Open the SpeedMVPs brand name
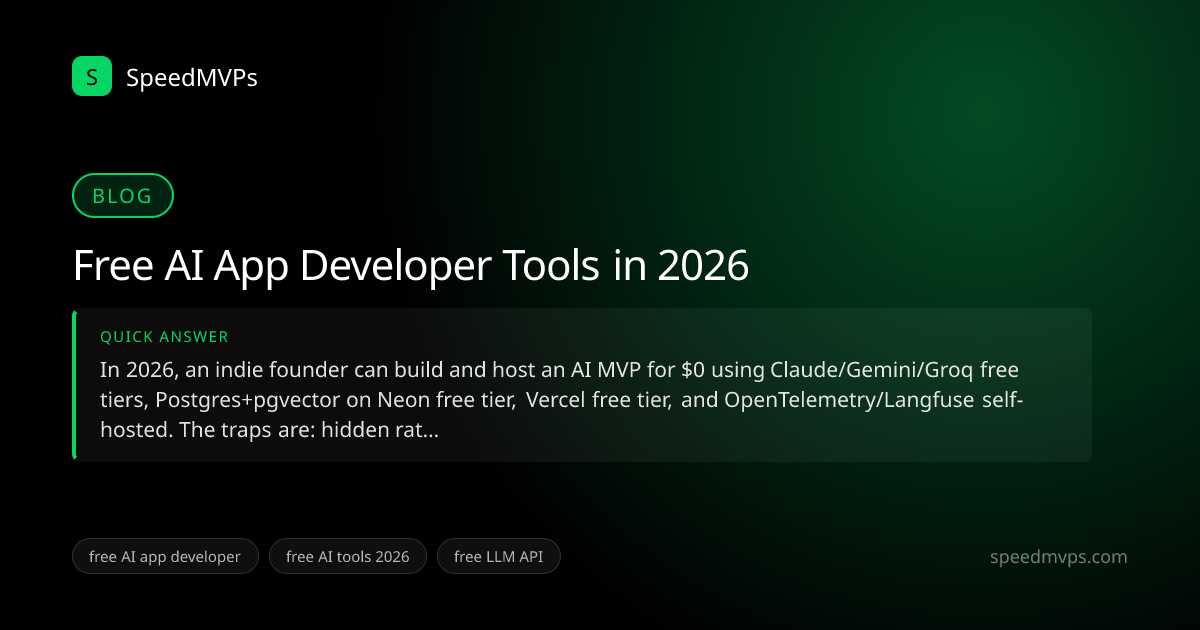The width and height of the screenshot is (1200, 630). pos(192,77)
